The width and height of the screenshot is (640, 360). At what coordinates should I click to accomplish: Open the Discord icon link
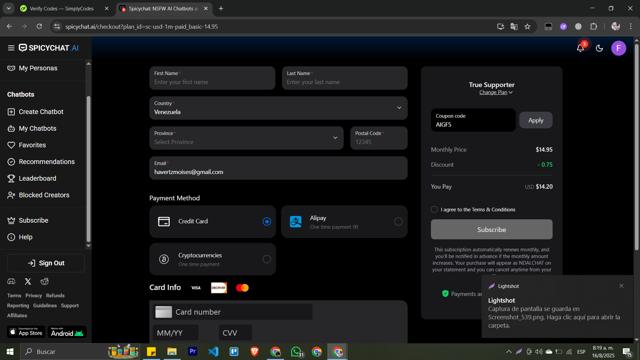pos(11,282)
